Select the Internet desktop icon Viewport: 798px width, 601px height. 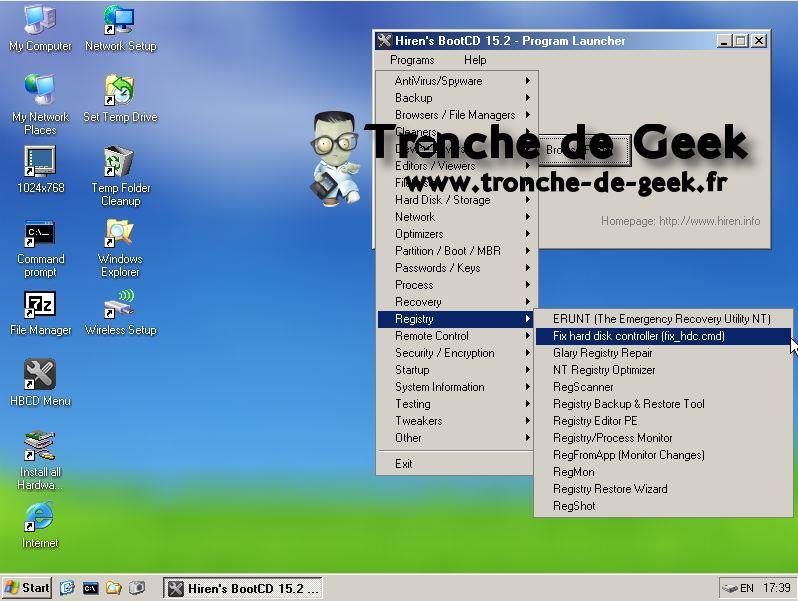pyautogui.click(x=40, y=525)
